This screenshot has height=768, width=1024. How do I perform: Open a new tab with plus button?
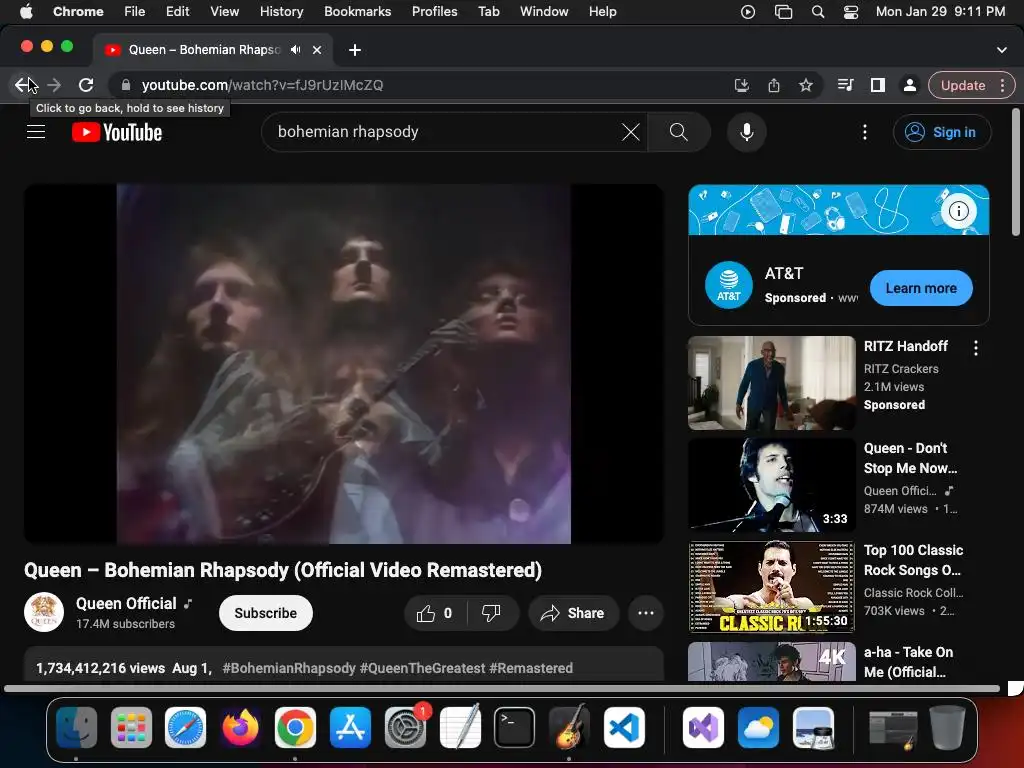(x=355, y=50)
